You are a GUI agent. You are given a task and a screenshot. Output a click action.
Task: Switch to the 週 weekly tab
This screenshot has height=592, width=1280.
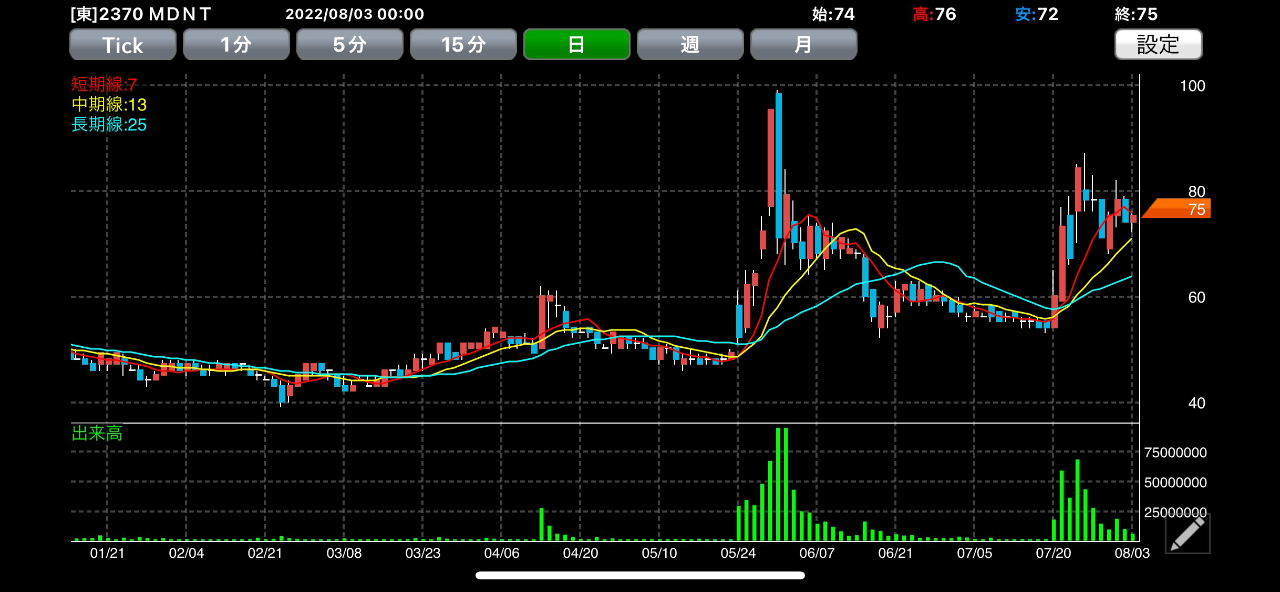click(x=690, y=44)
